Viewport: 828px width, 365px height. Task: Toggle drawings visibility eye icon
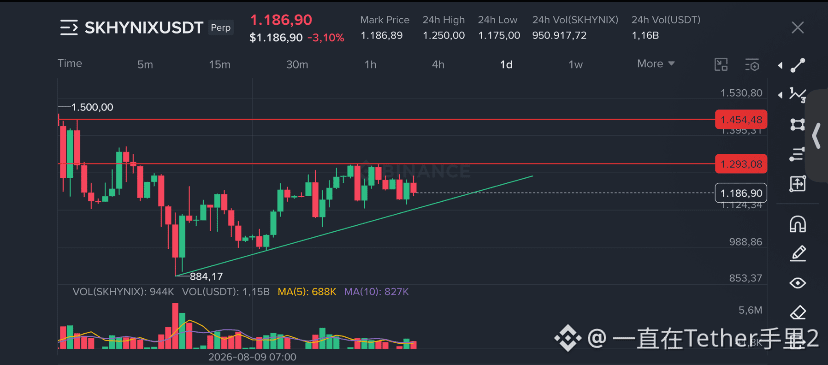pyautogui.click(x=797, y=283)
